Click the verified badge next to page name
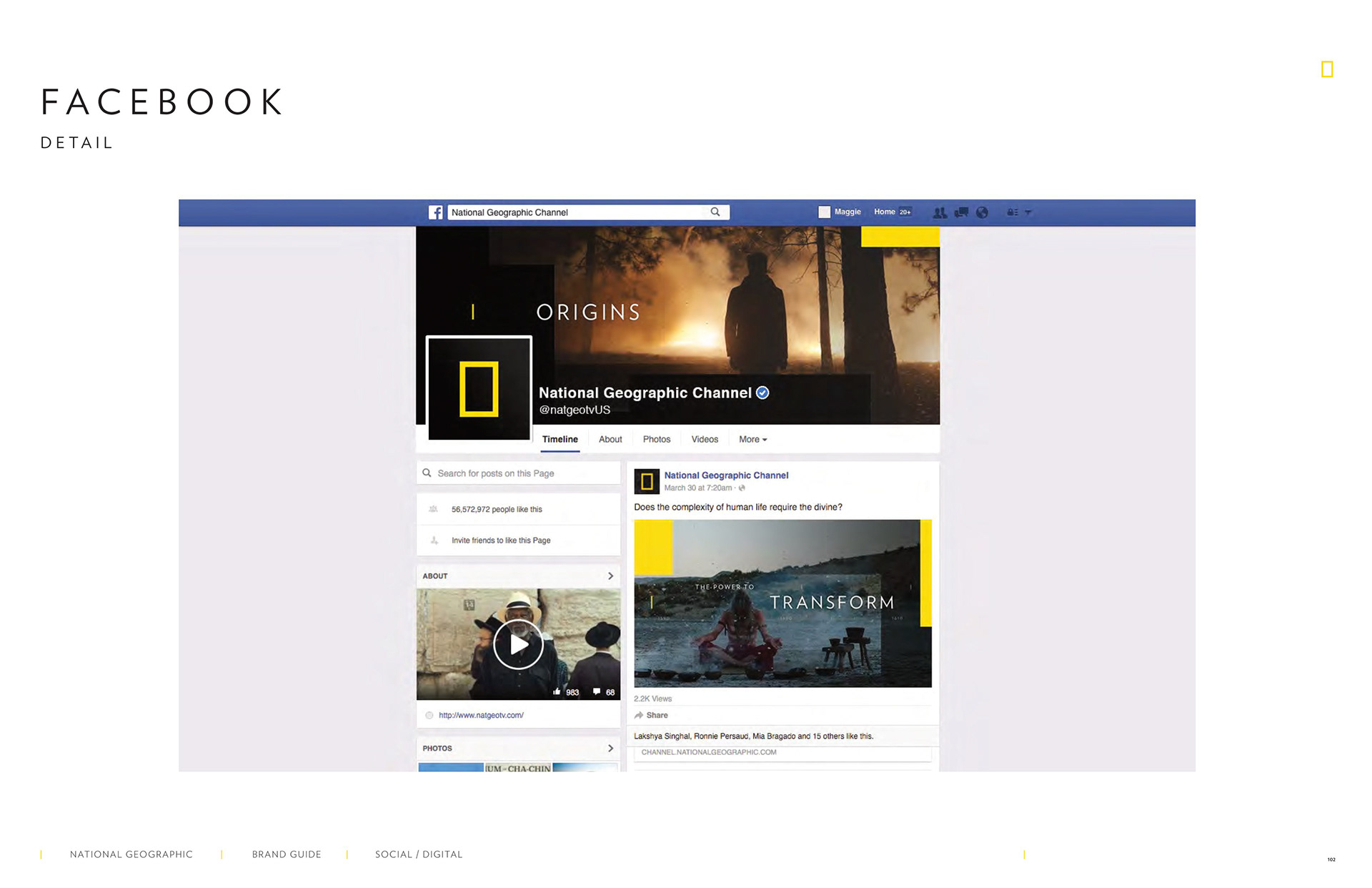This screenshot has width=1372, height=888. point(762,393)
